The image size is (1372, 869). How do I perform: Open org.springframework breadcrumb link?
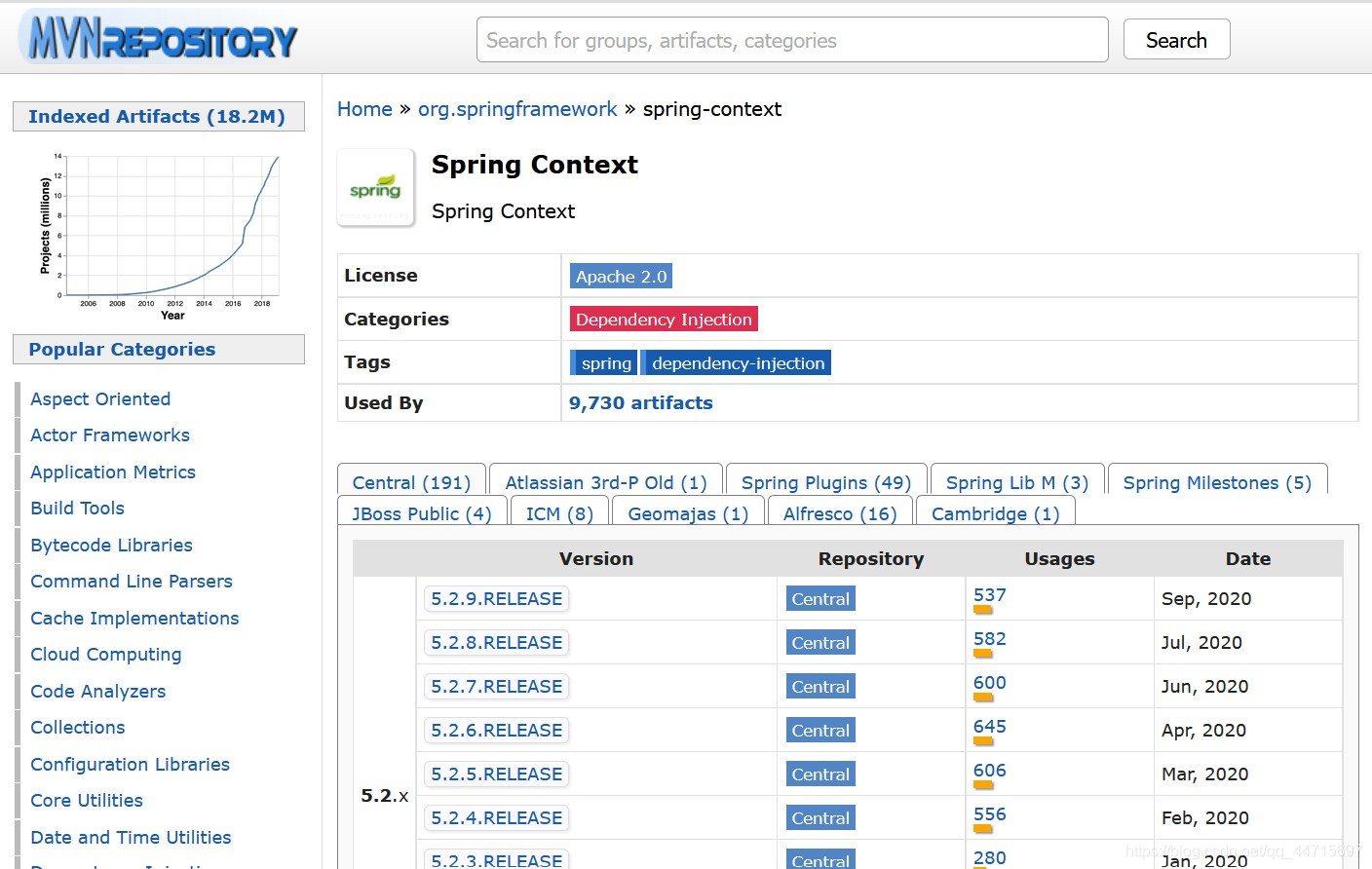click(517, 109)
